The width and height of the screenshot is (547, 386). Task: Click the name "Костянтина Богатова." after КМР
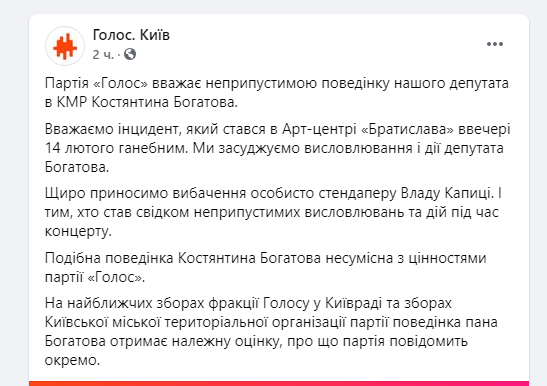pos(165,102)
